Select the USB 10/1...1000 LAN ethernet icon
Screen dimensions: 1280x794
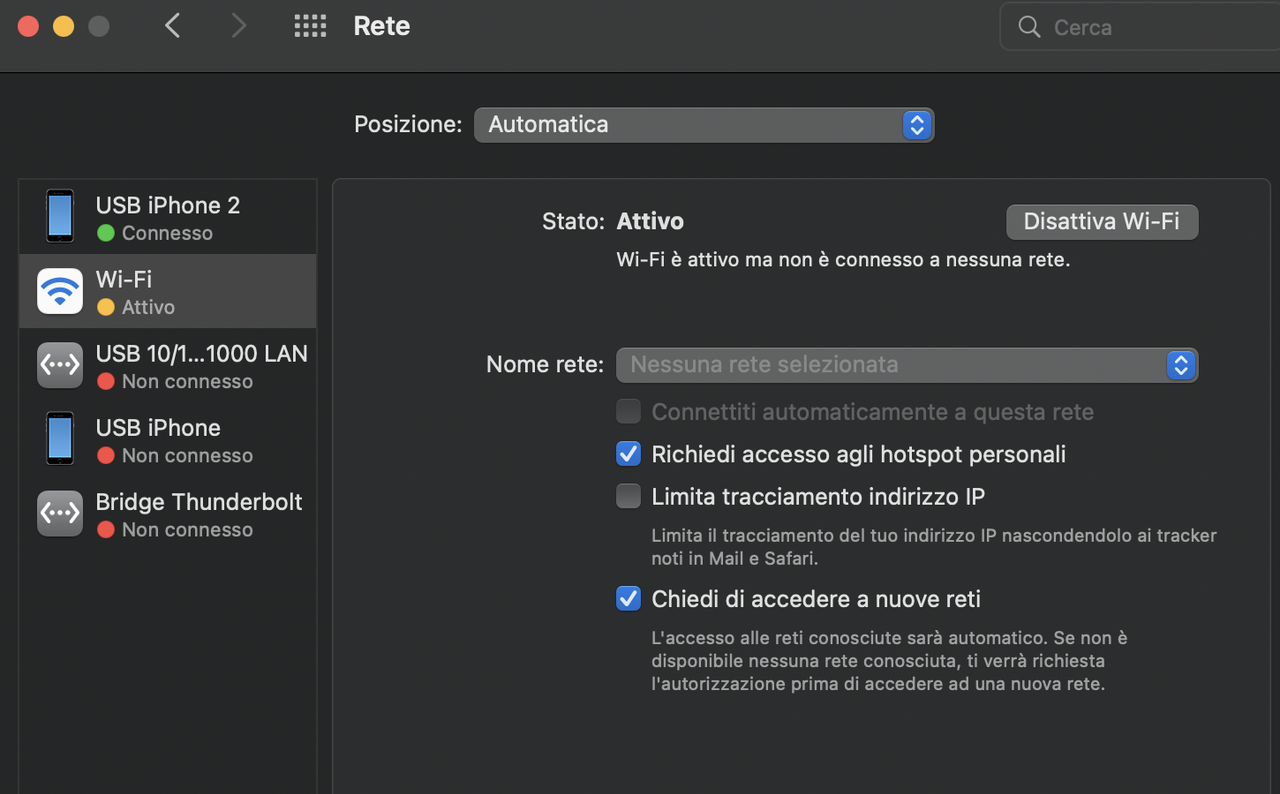pyautogui.click(x=60, y=365)
